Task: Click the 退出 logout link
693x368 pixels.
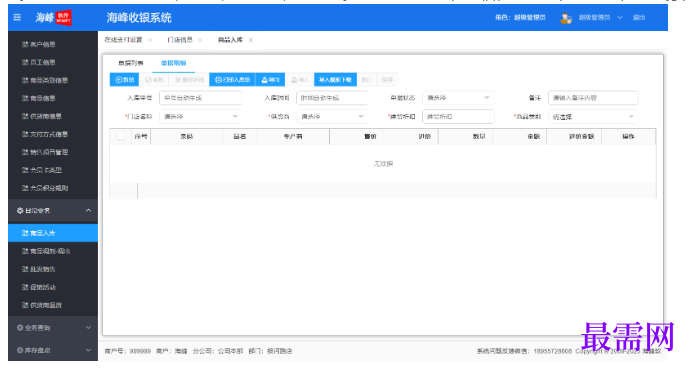Action: click(639, 18)
